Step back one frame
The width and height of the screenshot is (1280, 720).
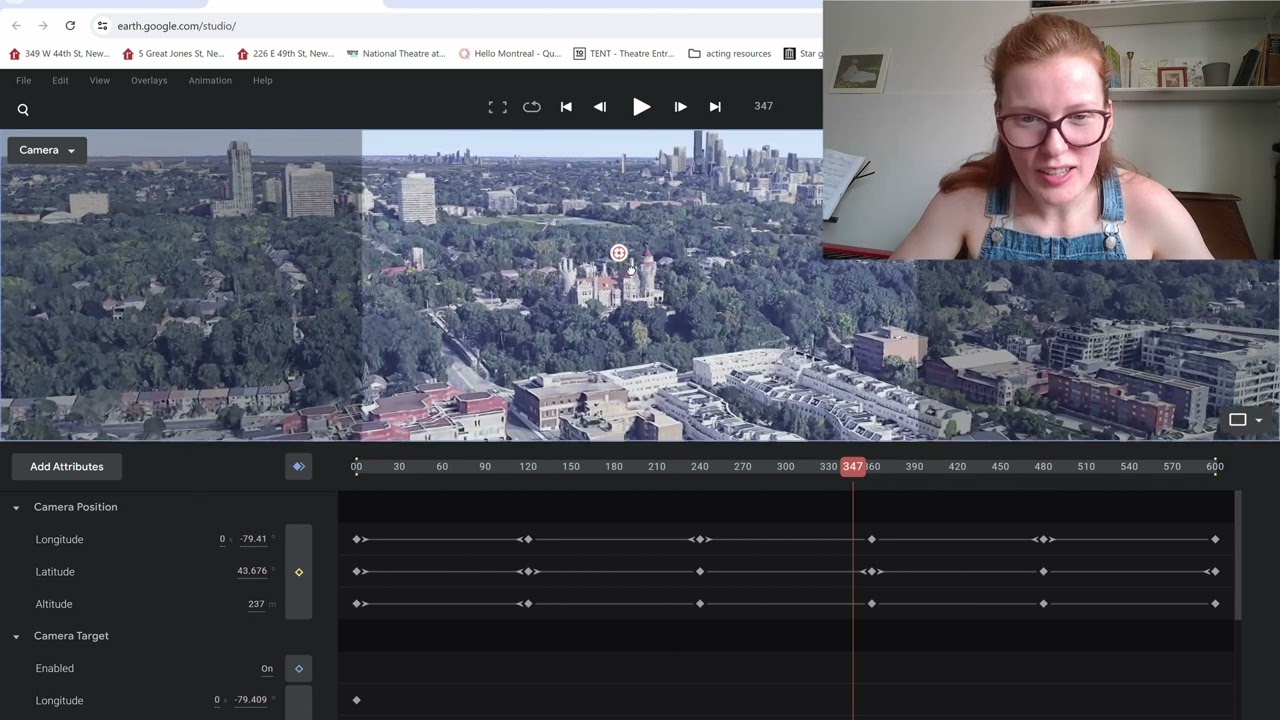[x=600, y=107]
